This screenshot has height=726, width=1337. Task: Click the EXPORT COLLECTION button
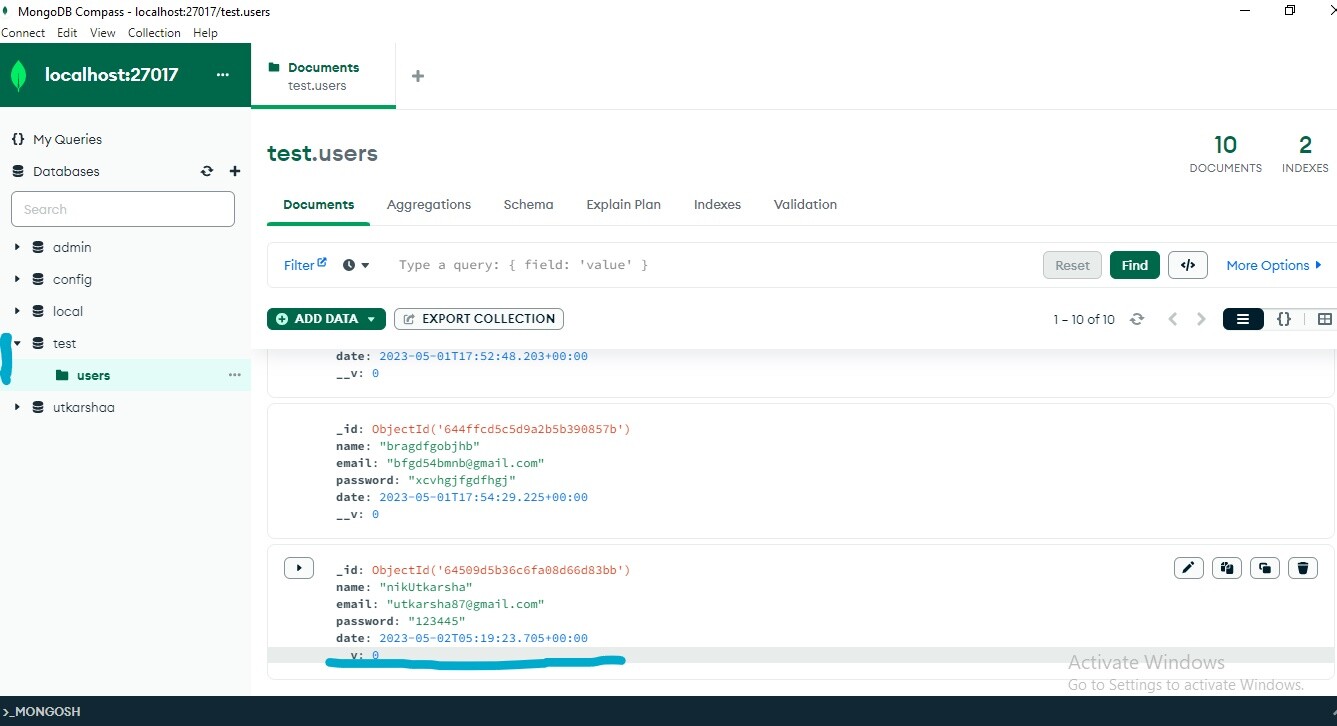point(479,319)
